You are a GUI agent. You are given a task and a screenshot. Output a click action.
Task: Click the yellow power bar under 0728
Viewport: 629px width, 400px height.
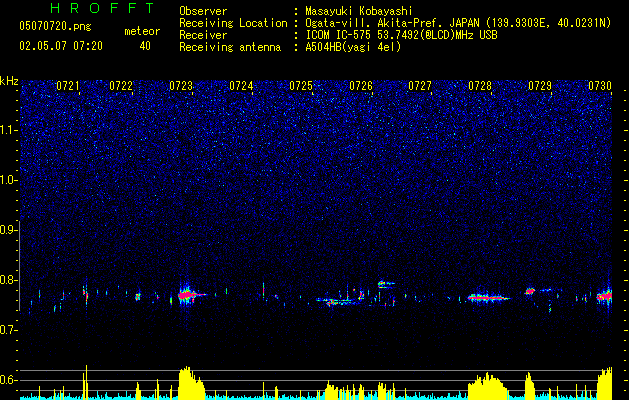tap(487, 386)
